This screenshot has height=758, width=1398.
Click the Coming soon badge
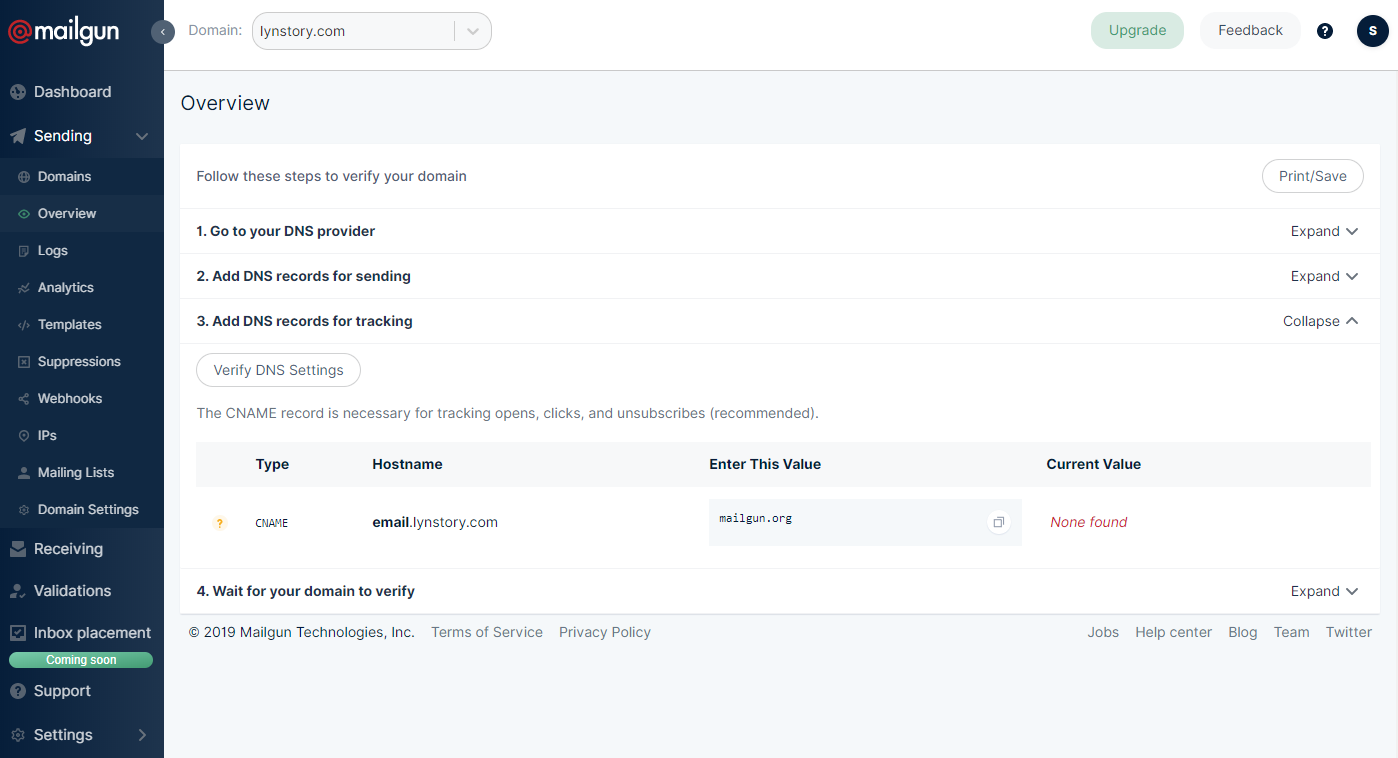coord(81,660)
